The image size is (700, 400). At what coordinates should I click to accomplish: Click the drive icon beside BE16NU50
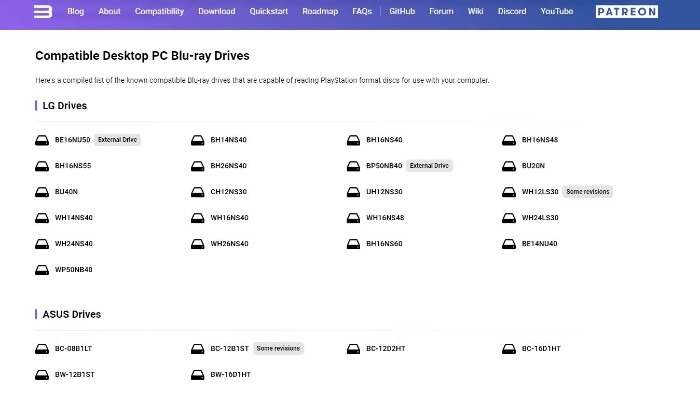tap(42, 140)
